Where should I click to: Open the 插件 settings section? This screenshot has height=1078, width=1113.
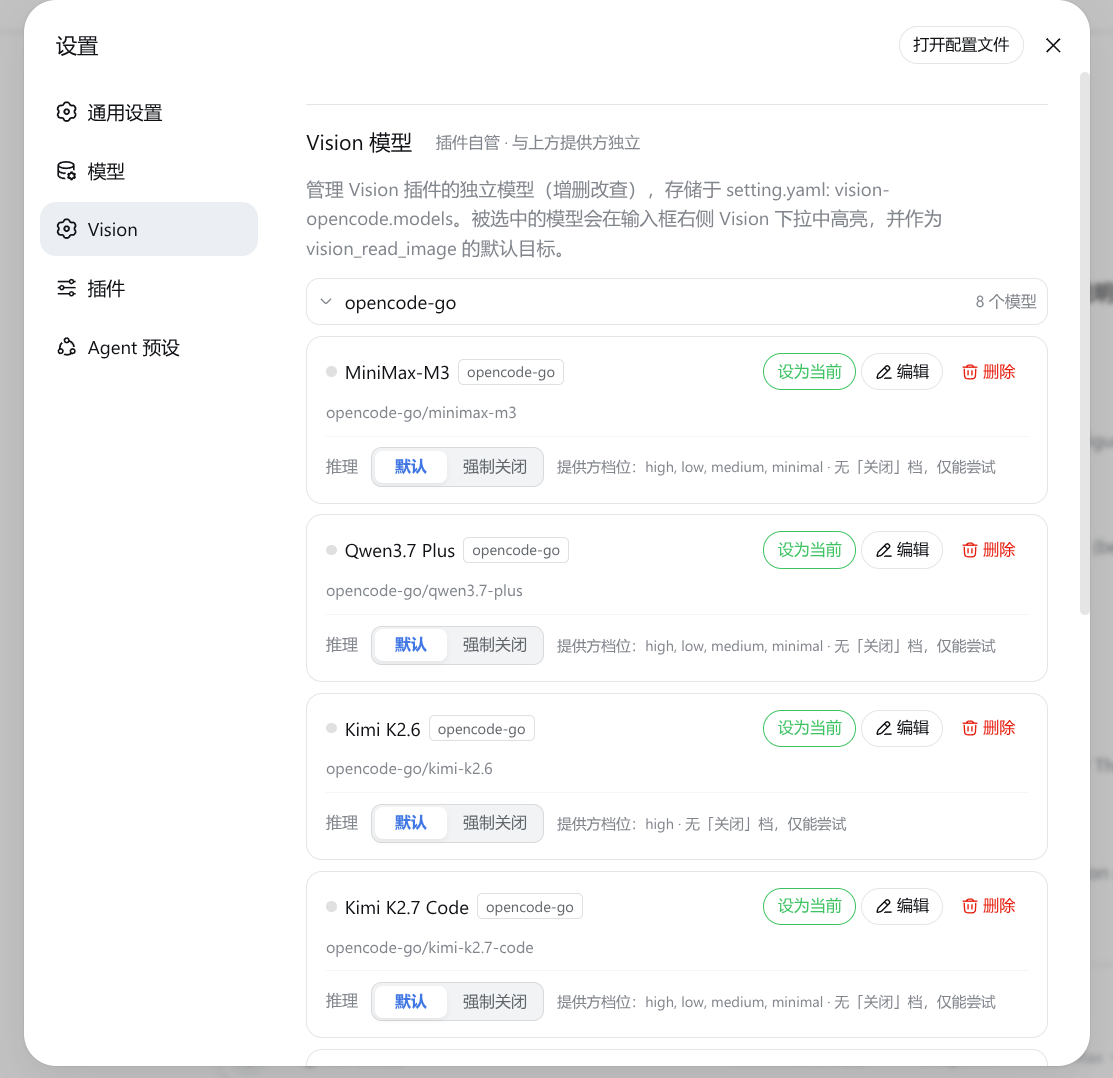click(x=149, y=288)
